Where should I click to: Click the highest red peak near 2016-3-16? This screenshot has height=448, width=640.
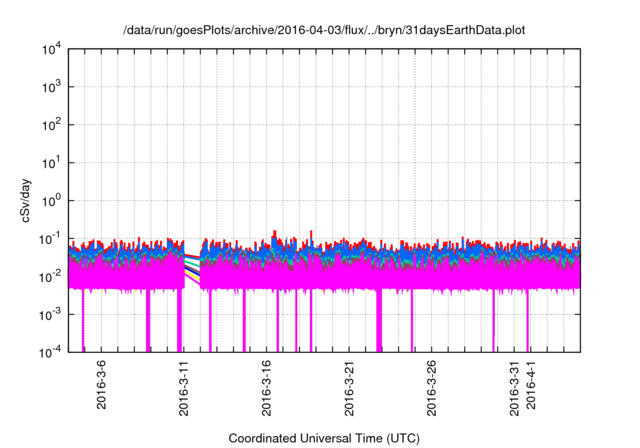point(275,232)
